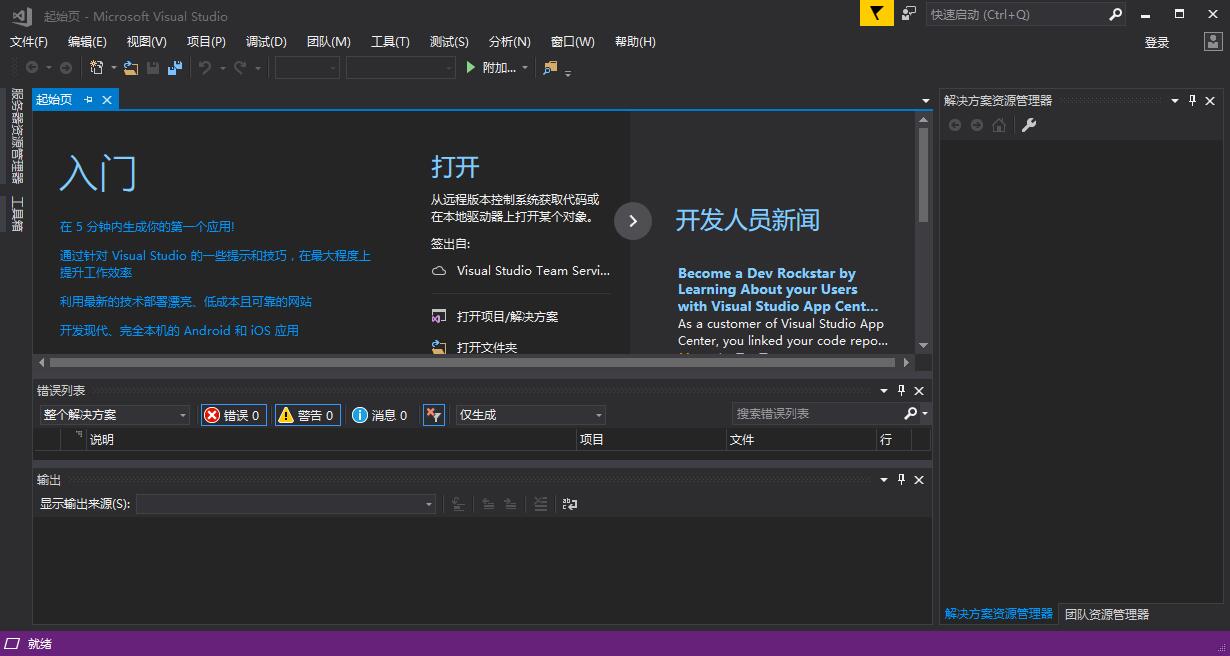Image resolution: width=1230 pixels, height=656 pixels.
Task: Close the 起始页 tab
Action: pos(106,99)
